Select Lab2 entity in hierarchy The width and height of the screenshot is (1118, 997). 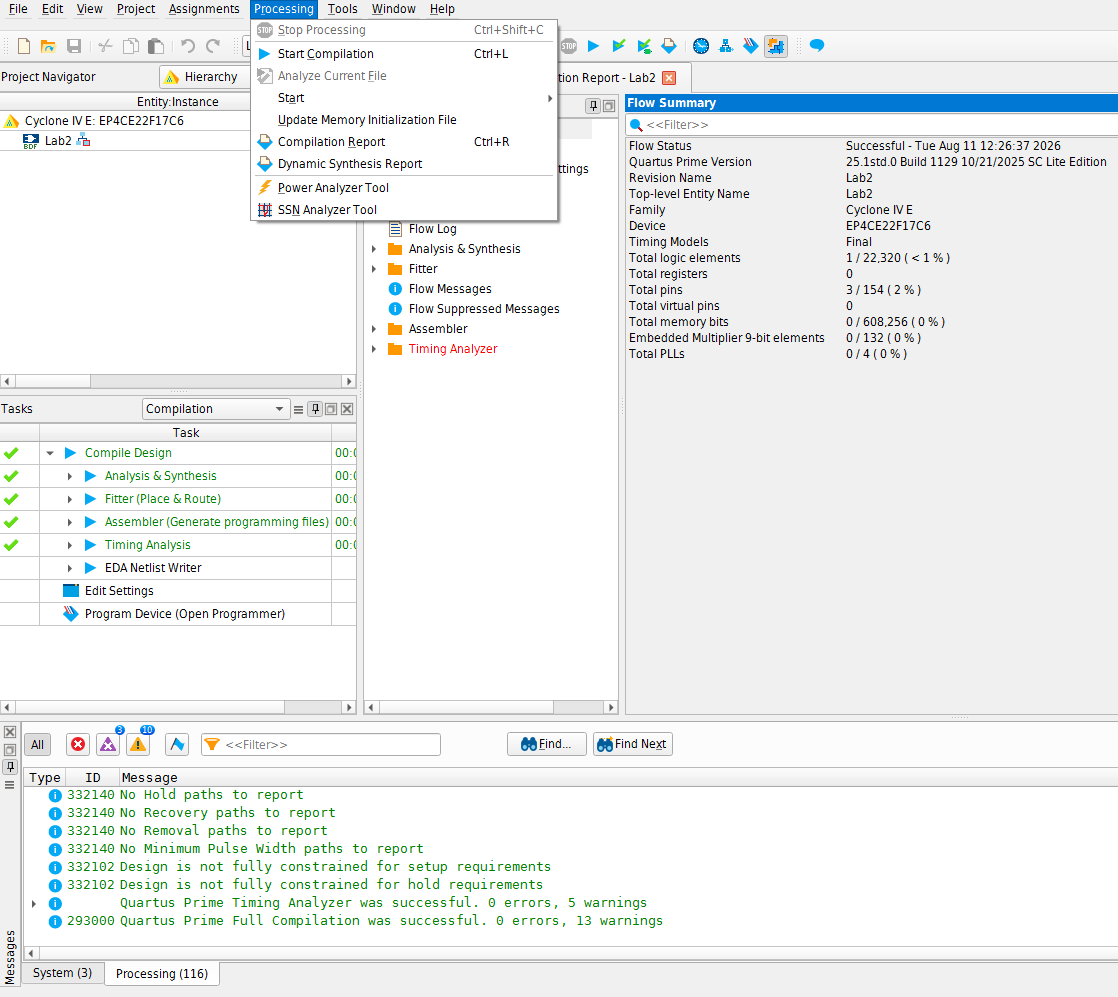[58, 141]
